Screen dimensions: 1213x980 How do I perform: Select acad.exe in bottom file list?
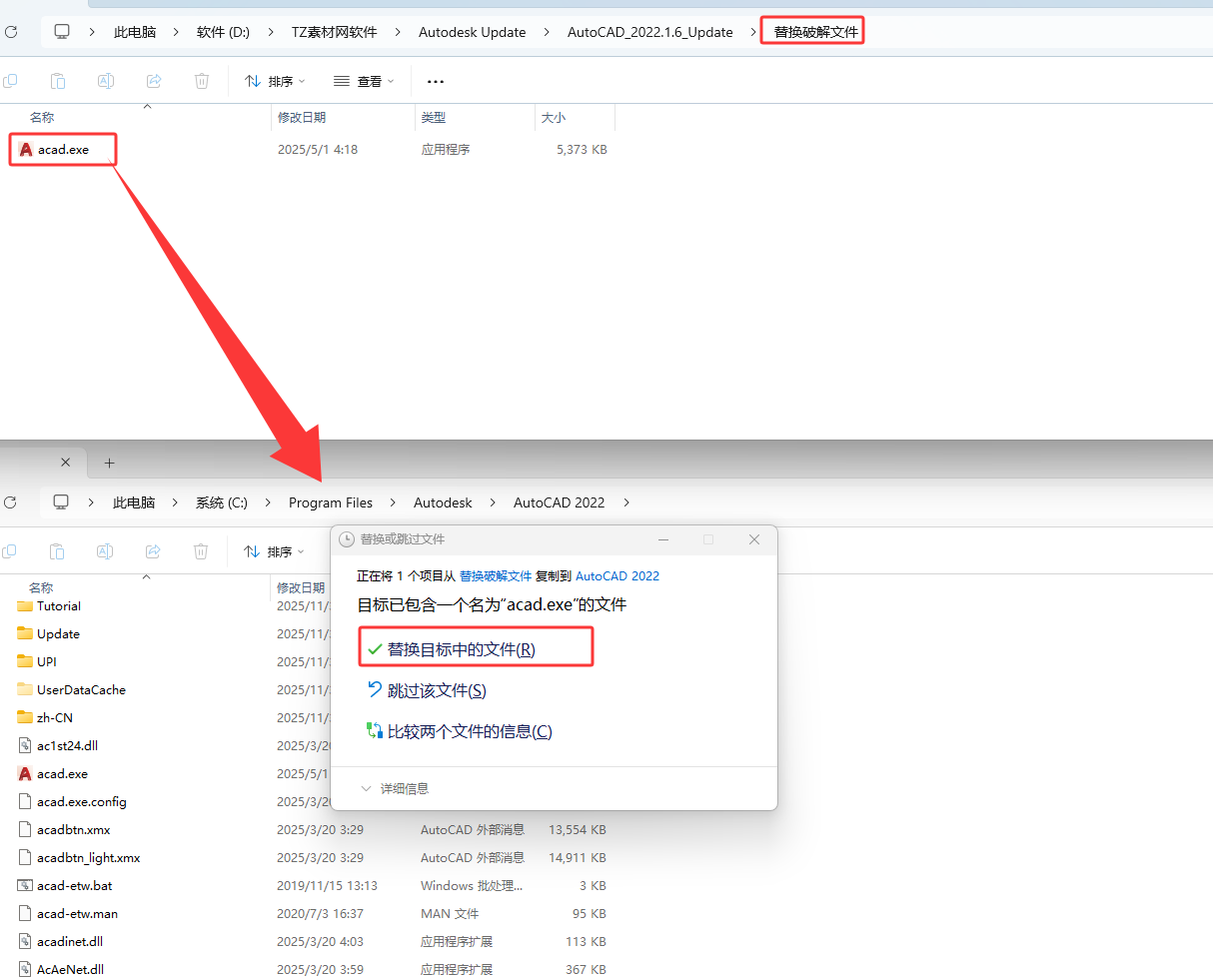(x=53, y=774)
